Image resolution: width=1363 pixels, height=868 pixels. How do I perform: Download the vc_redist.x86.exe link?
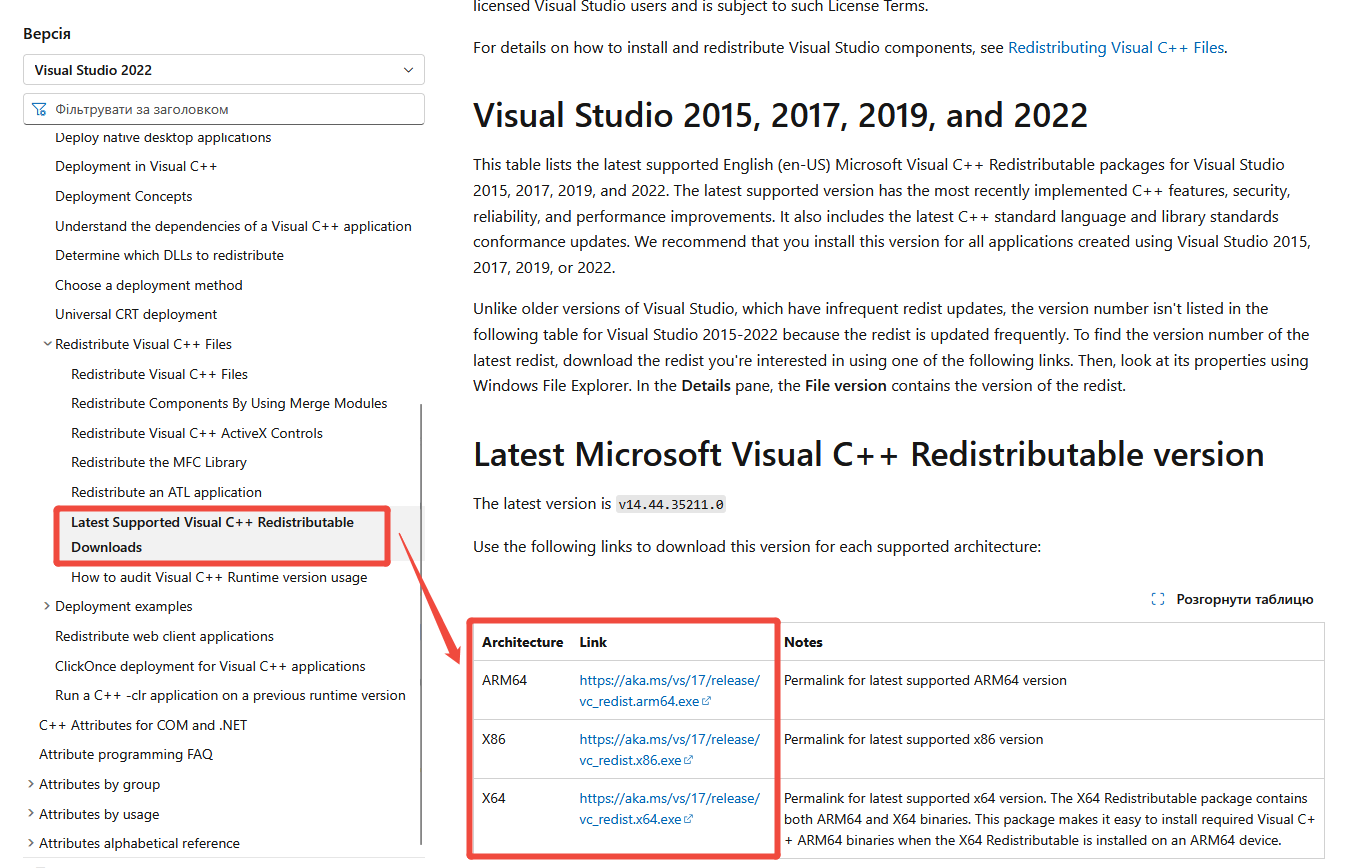click(x=669, y=750)
